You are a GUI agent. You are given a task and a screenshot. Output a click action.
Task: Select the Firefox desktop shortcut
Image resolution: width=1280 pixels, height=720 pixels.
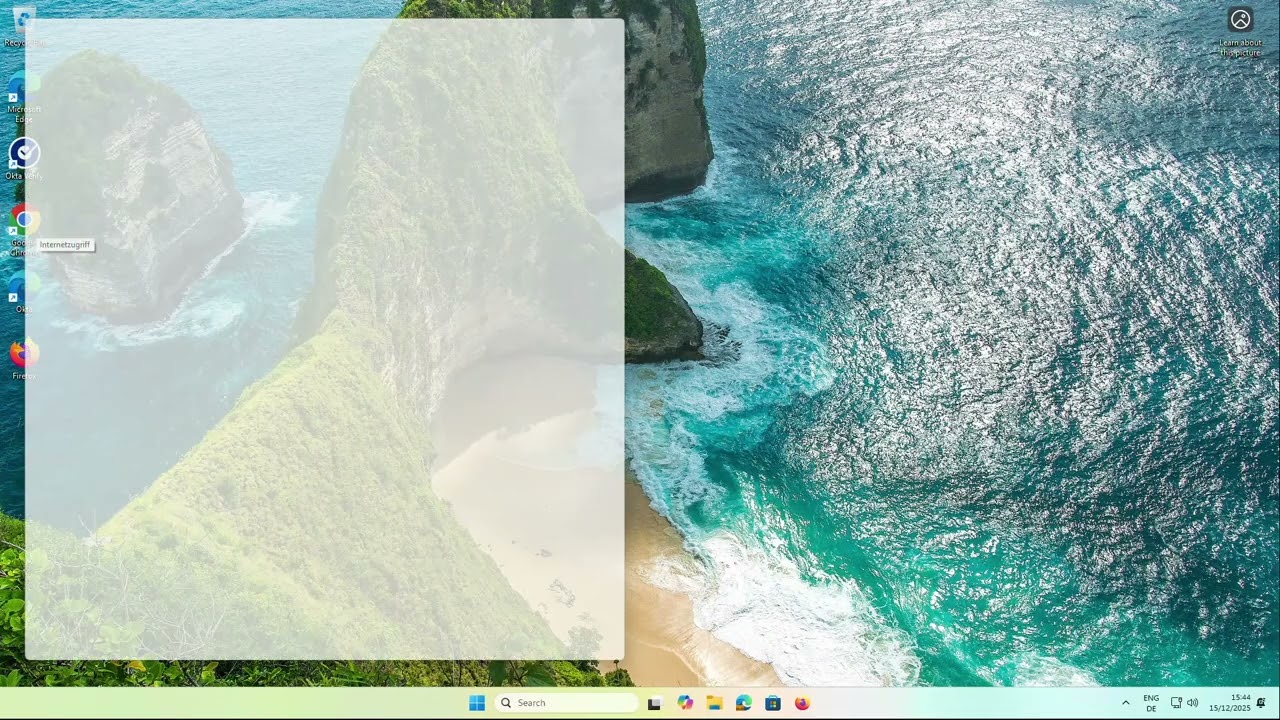point(24,359)
